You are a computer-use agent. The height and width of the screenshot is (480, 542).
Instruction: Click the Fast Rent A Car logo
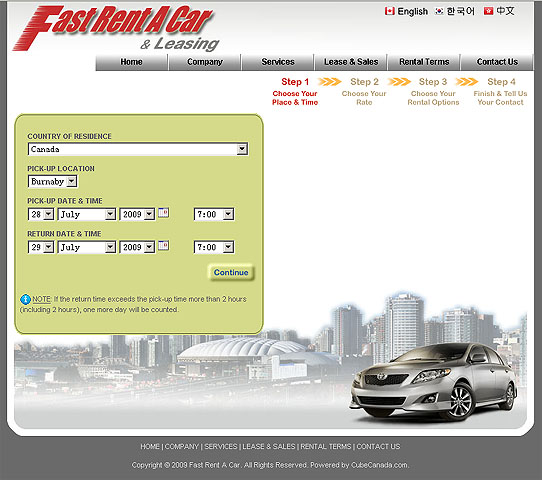(116, 28)
